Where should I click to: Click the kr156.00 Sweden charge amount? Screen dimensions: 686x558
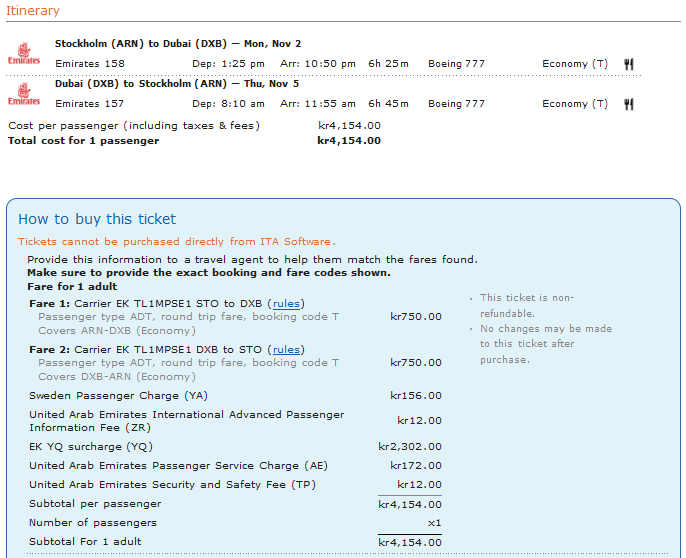(416, 396)
